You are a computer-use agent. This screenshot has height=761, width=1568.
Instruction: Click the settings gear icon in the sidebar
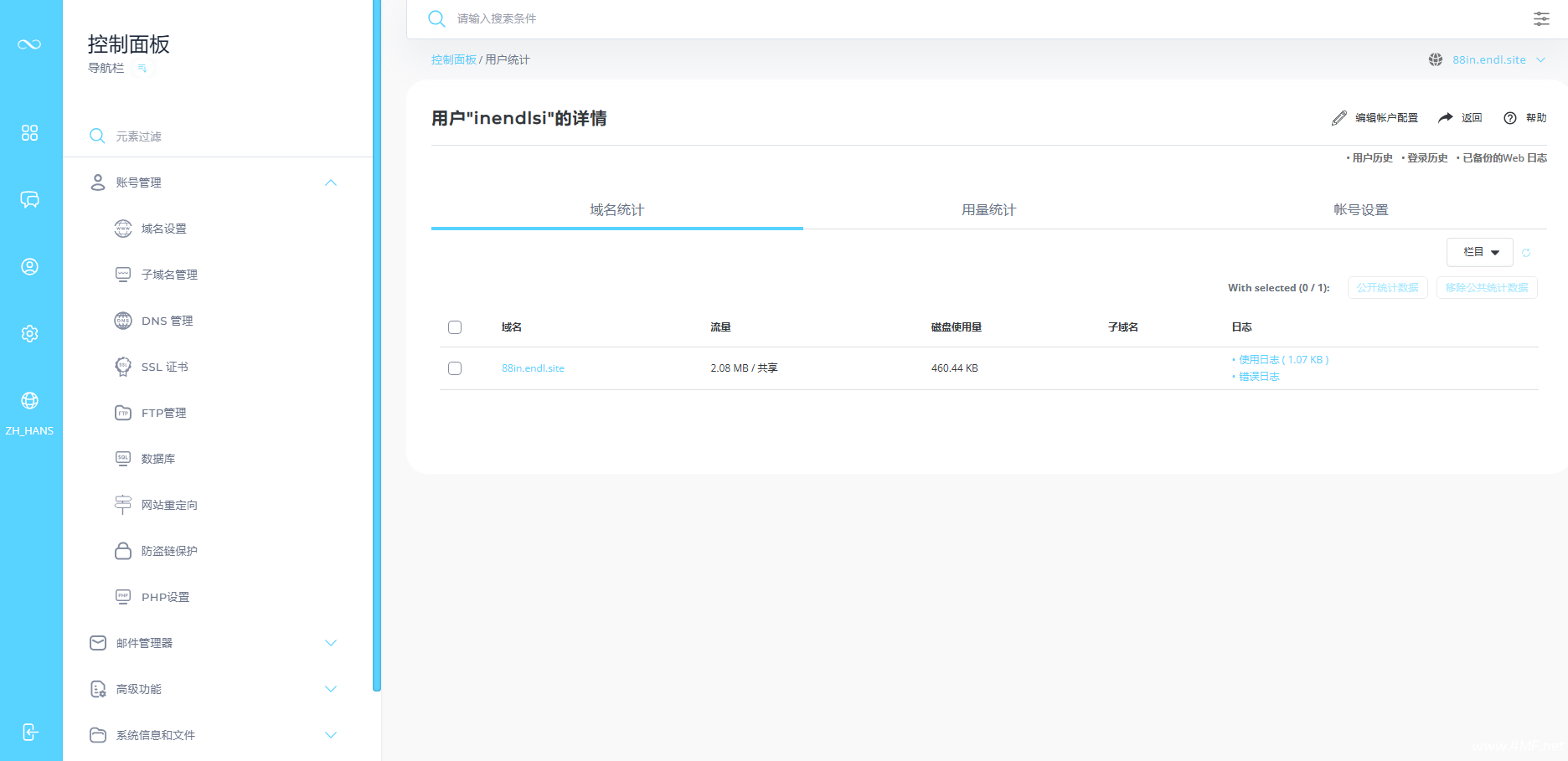(30, 334)
